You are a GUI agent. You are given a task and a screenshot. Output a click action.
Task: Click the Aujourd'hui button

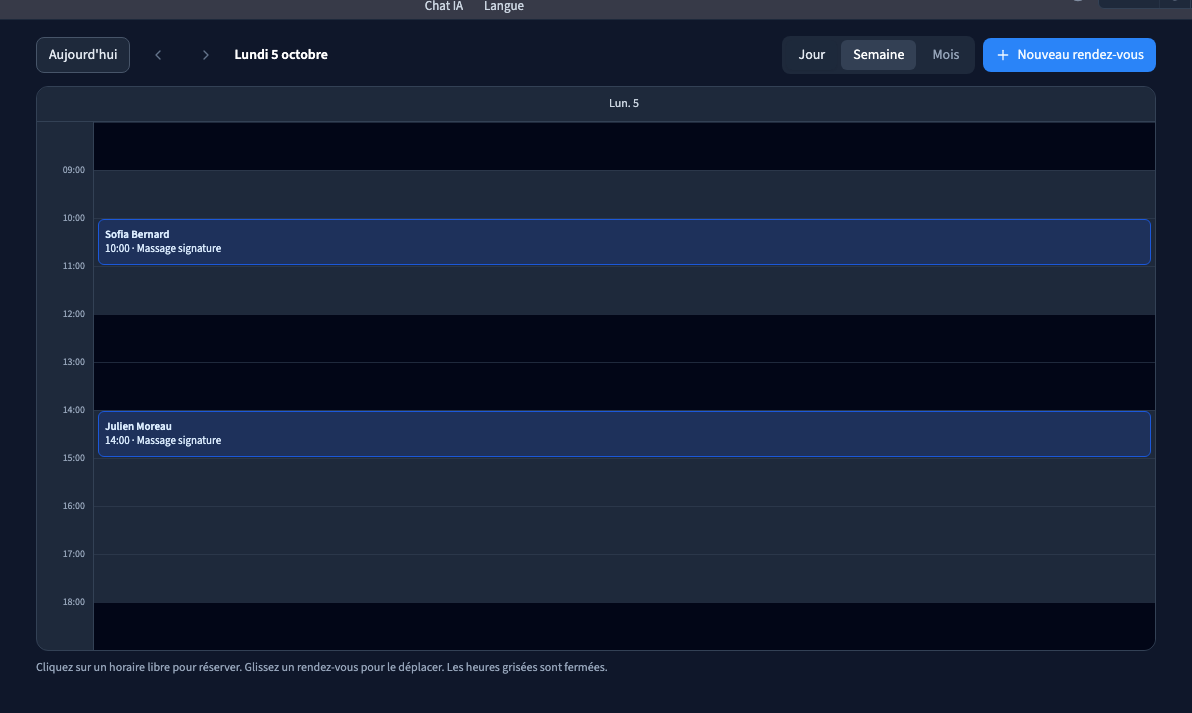click(83, 55)
